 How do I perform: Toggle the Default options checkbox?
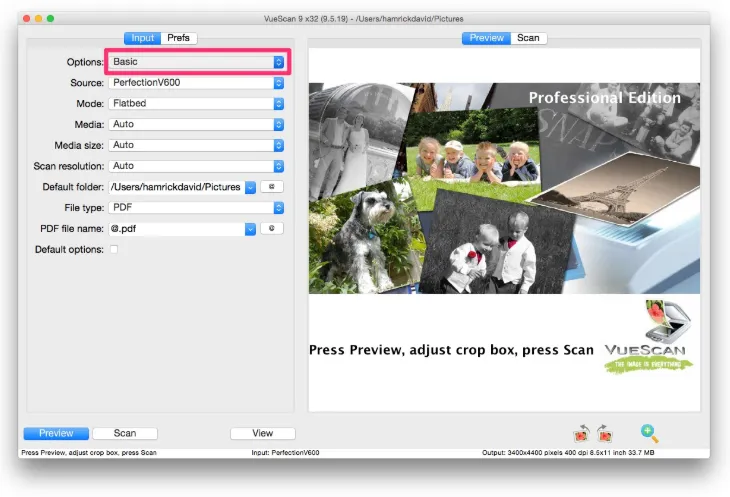tap(114, 249)
